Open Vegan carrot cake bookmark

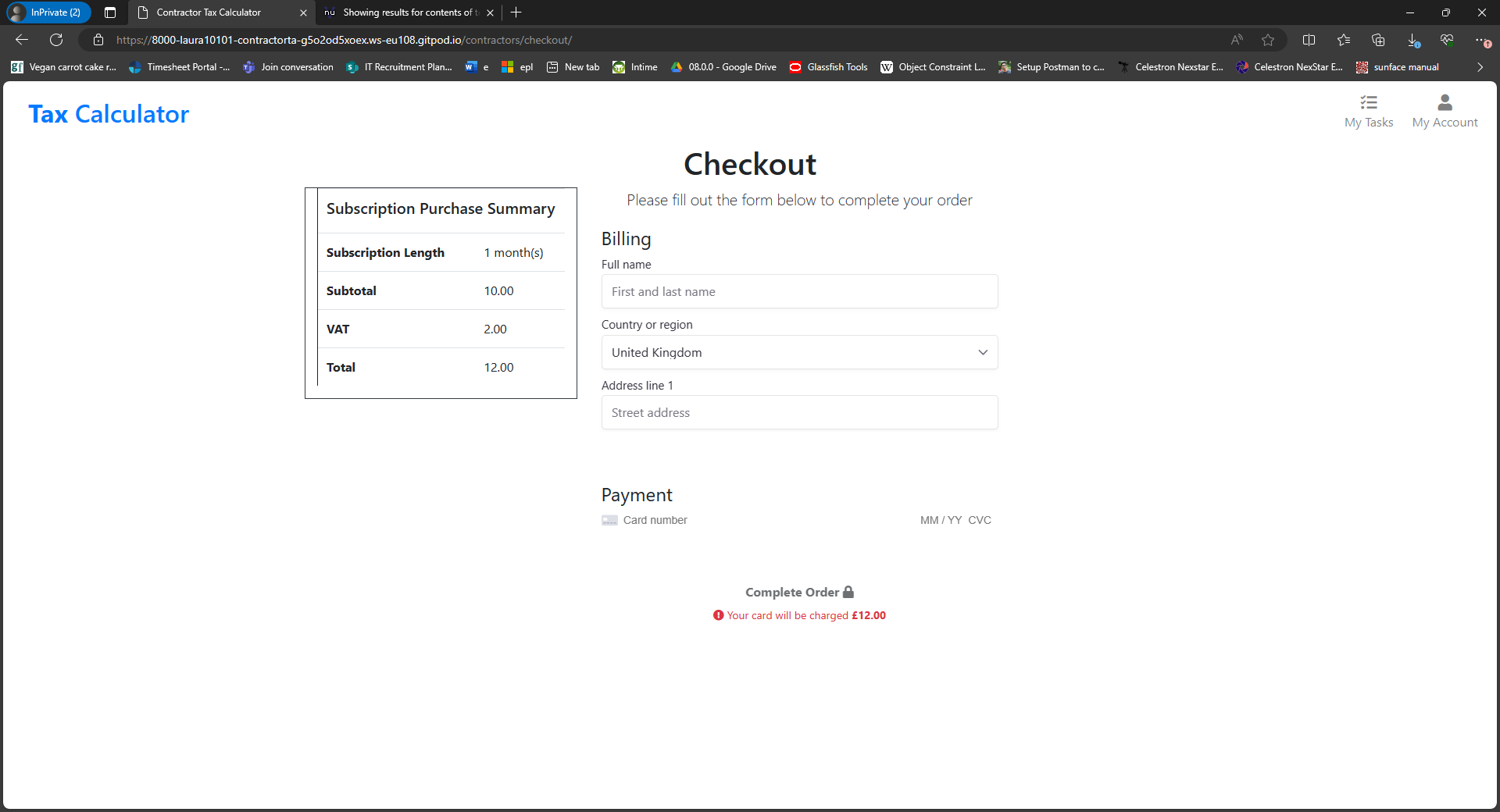tap(64, 67)
